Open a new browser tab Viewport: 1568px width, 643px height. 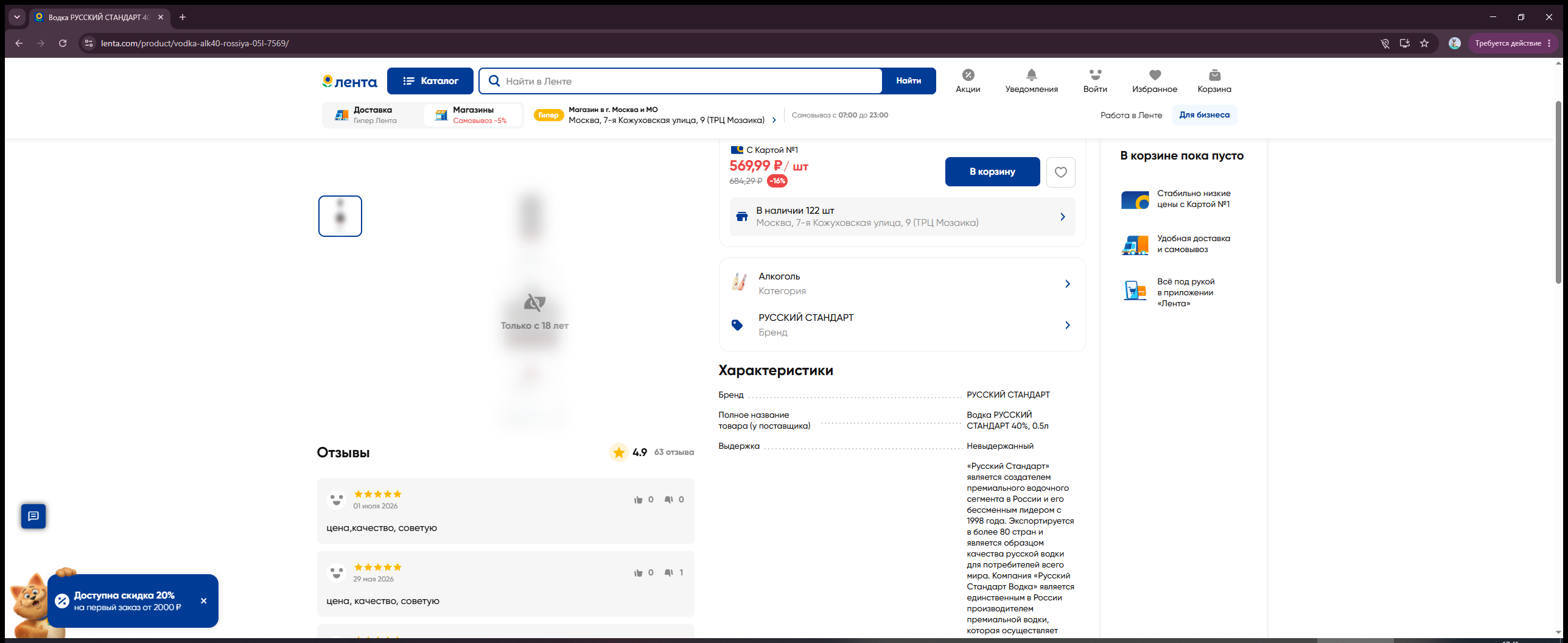coord(183,17)
